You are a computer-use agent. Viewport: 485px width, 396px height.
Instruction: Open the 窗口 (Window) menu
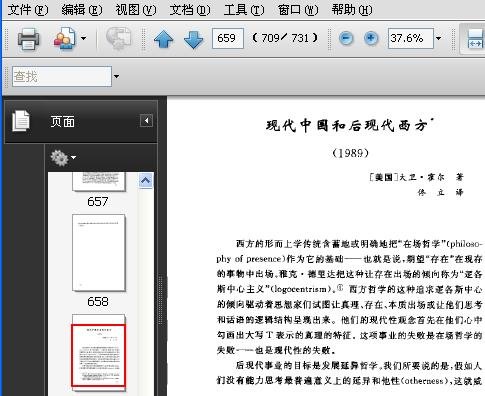click(298, 10)
